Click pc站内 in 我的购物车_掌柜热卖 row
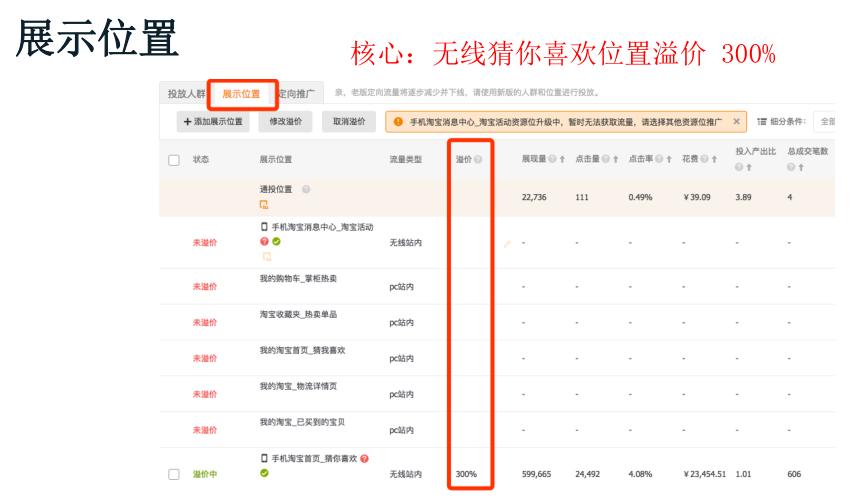852x498 pixels. pyautogui.click(x=402, y=286)
